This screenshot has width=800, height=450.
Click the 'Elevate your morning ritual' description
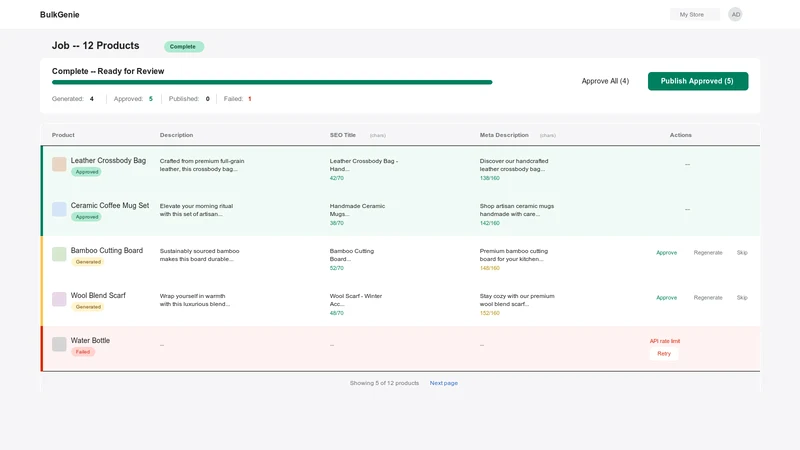pos(196,210)
